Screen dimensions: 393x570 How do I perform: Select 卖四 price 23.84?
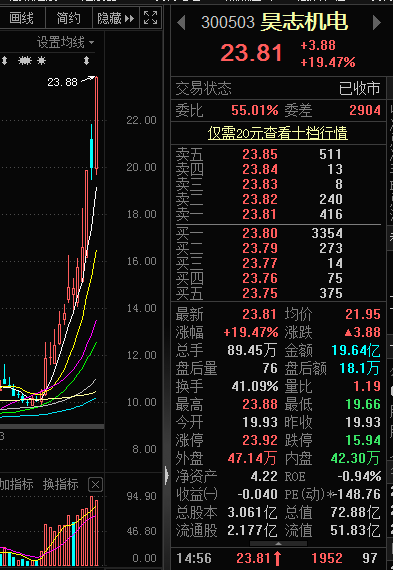point(260,169)
